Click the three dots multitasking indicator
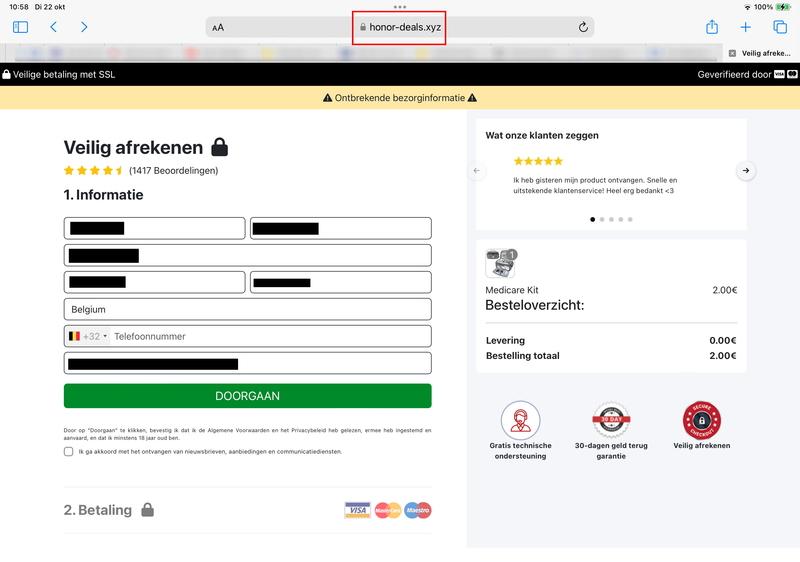 (400, 7)
